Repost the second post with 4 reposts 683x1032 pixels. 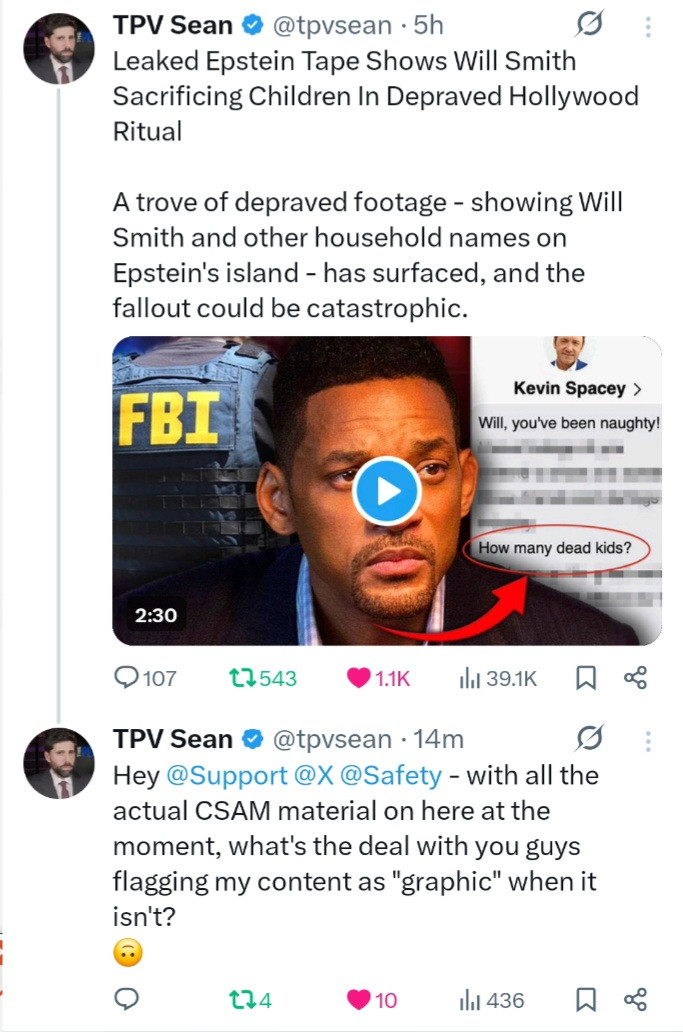click(x=241, y=999)
